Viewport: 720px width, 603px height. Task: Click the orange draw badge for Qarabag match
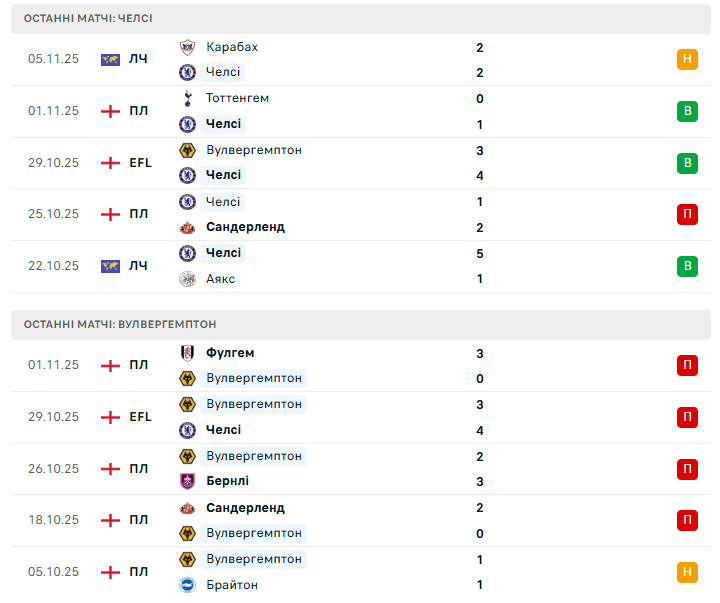tap(687, 59)
